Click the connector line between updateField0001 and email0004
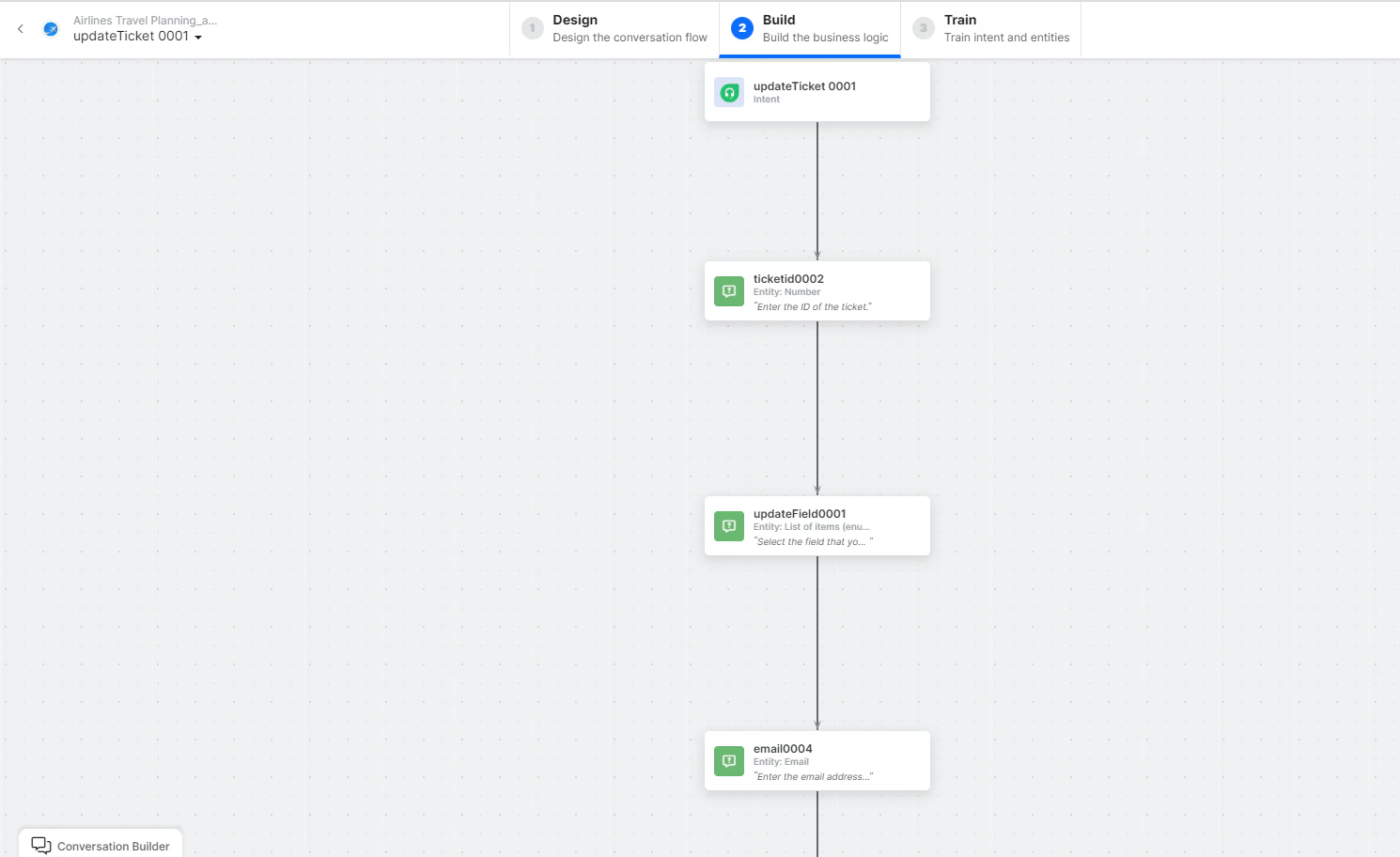 tap(817, 644)
